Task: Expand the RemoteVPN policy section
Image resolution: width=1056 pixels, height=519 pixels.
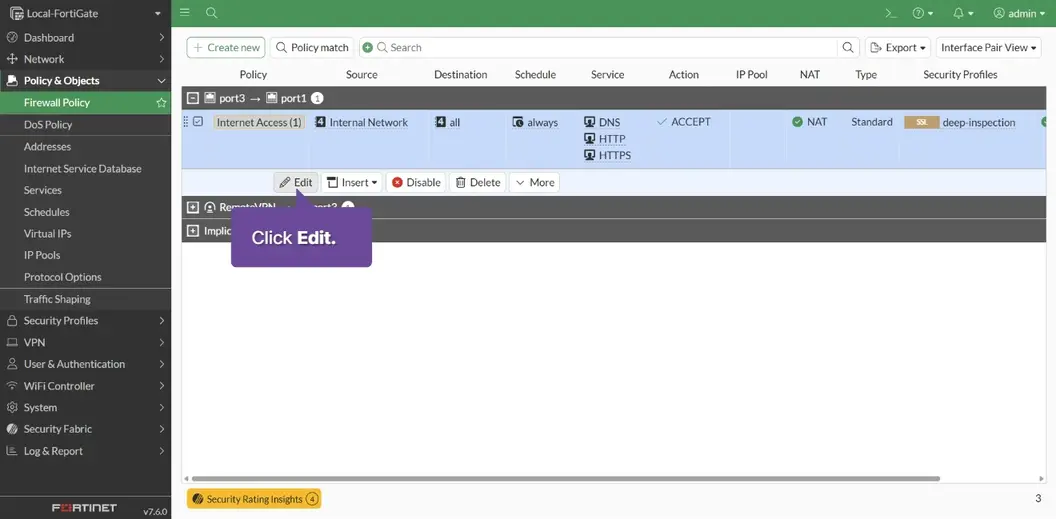Action: coord(193,207)
